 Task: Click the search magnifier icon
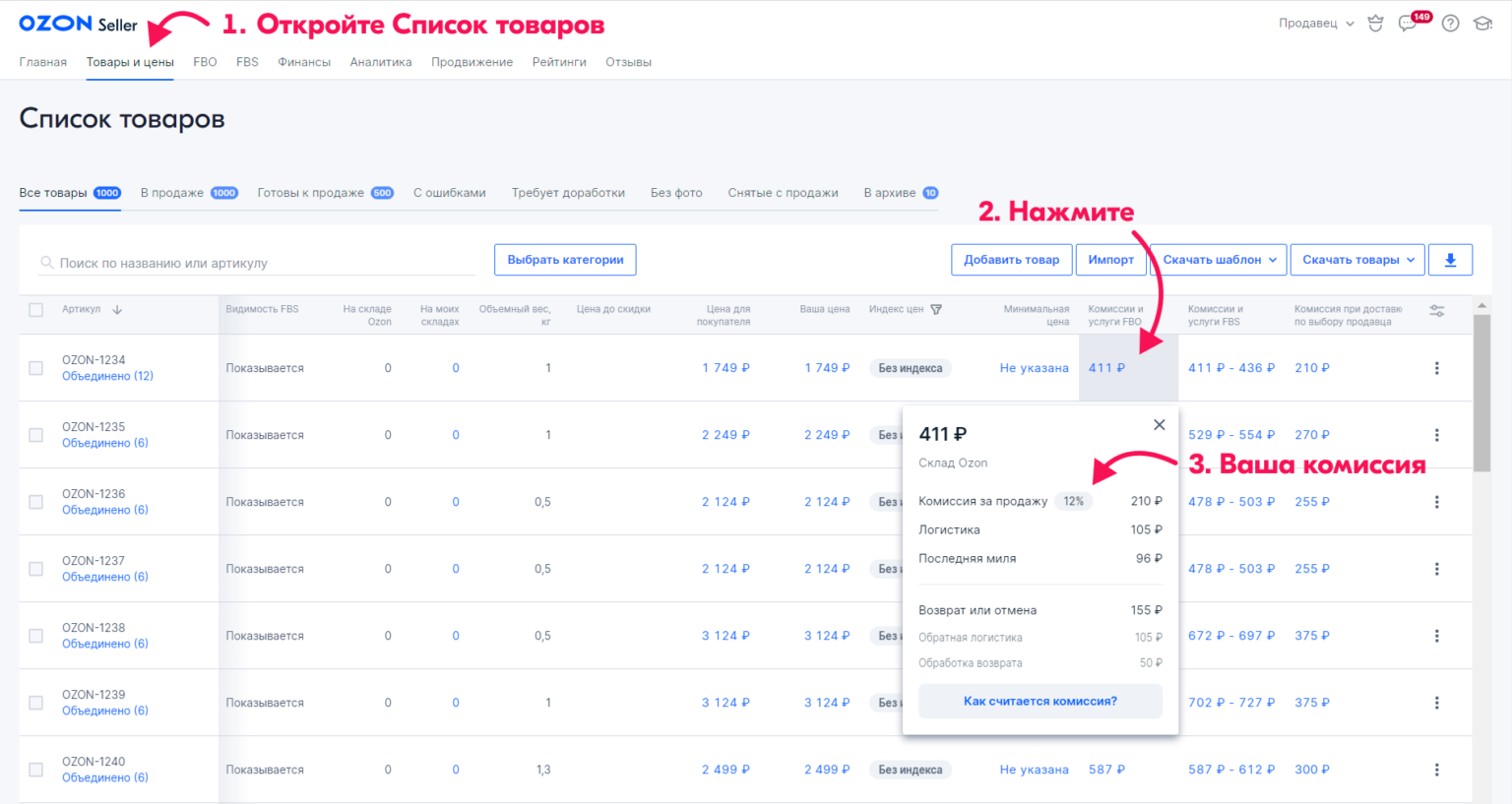(x=46, y=263)
